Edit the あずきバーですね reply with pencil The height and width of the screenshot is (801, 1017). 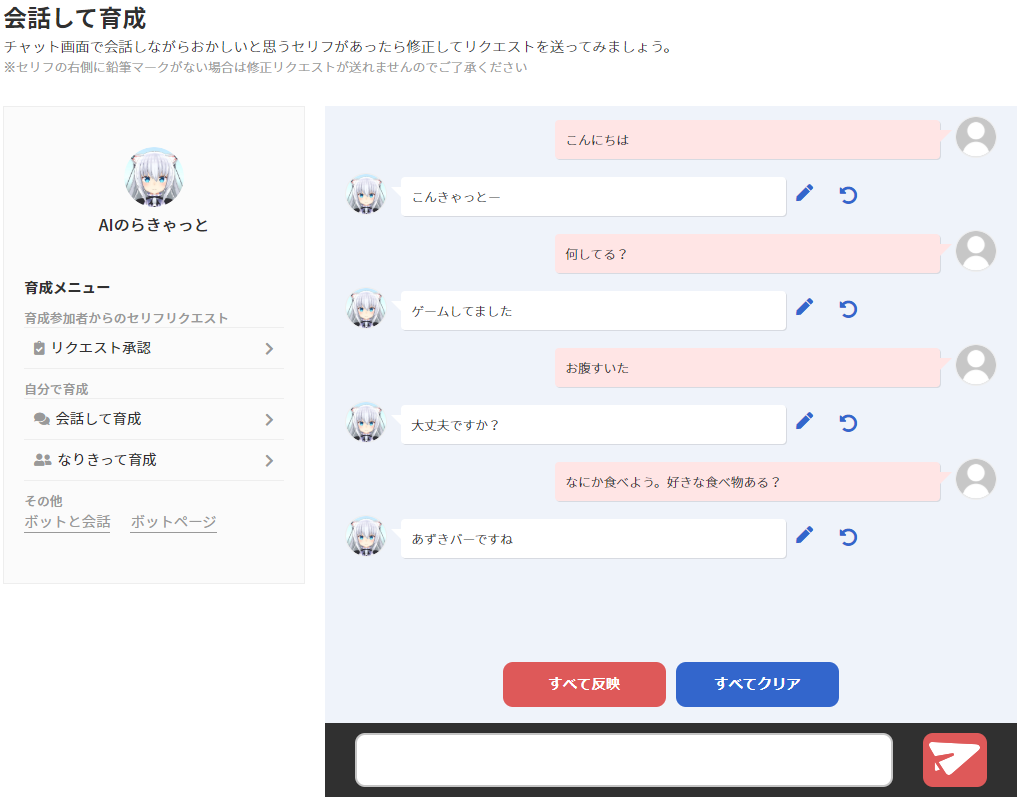[x=804, y=535]
